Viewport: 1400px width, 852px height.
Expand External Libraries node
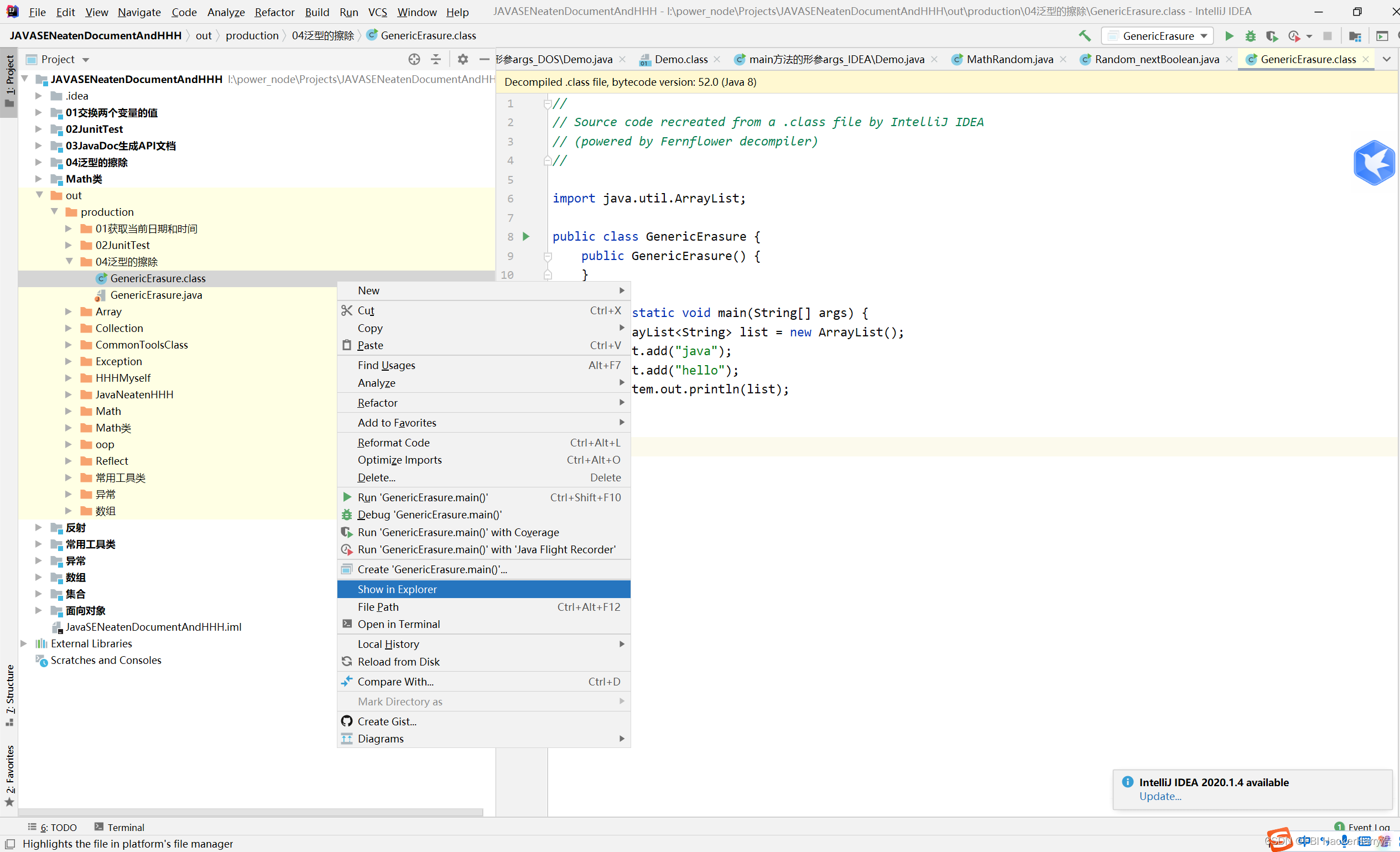24,643
